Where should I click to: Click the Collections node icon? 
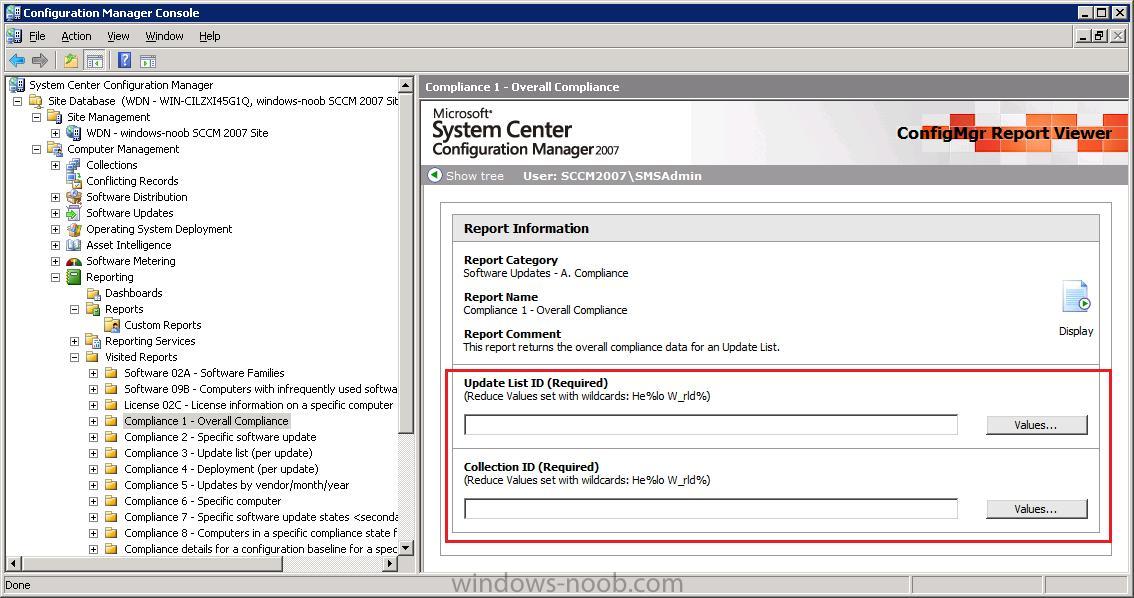pyautogui.click(x=73, y=165)
